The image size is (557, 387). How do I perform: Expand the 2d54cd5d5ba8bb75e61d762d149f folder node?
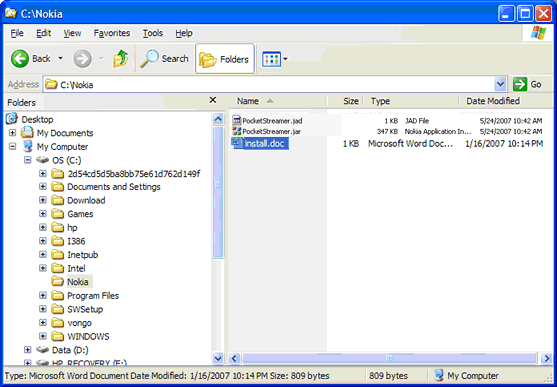(43, 174)
